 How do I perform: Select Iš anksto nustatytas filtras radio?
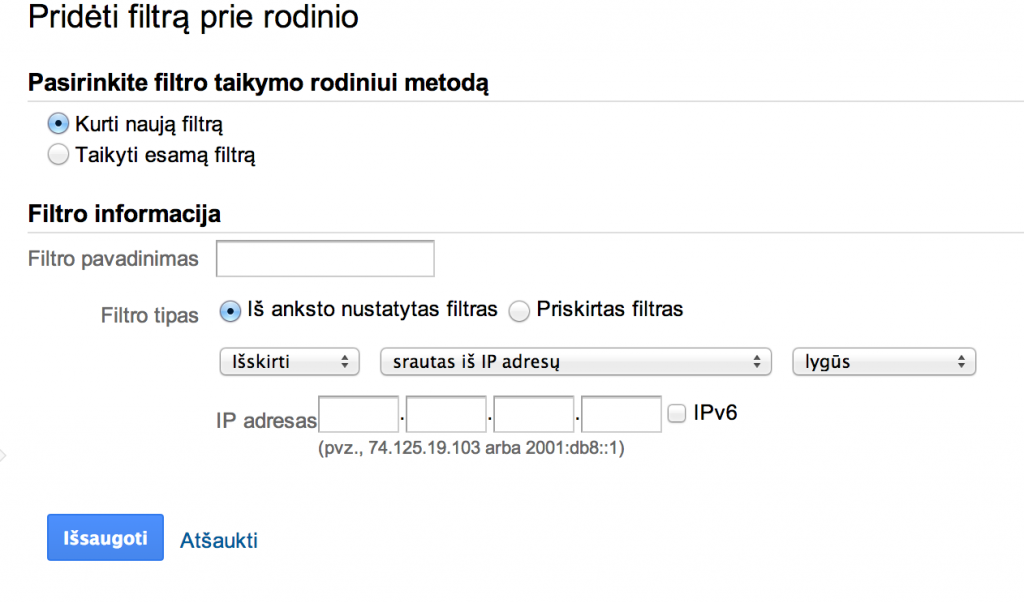click(x=230, y=311)
